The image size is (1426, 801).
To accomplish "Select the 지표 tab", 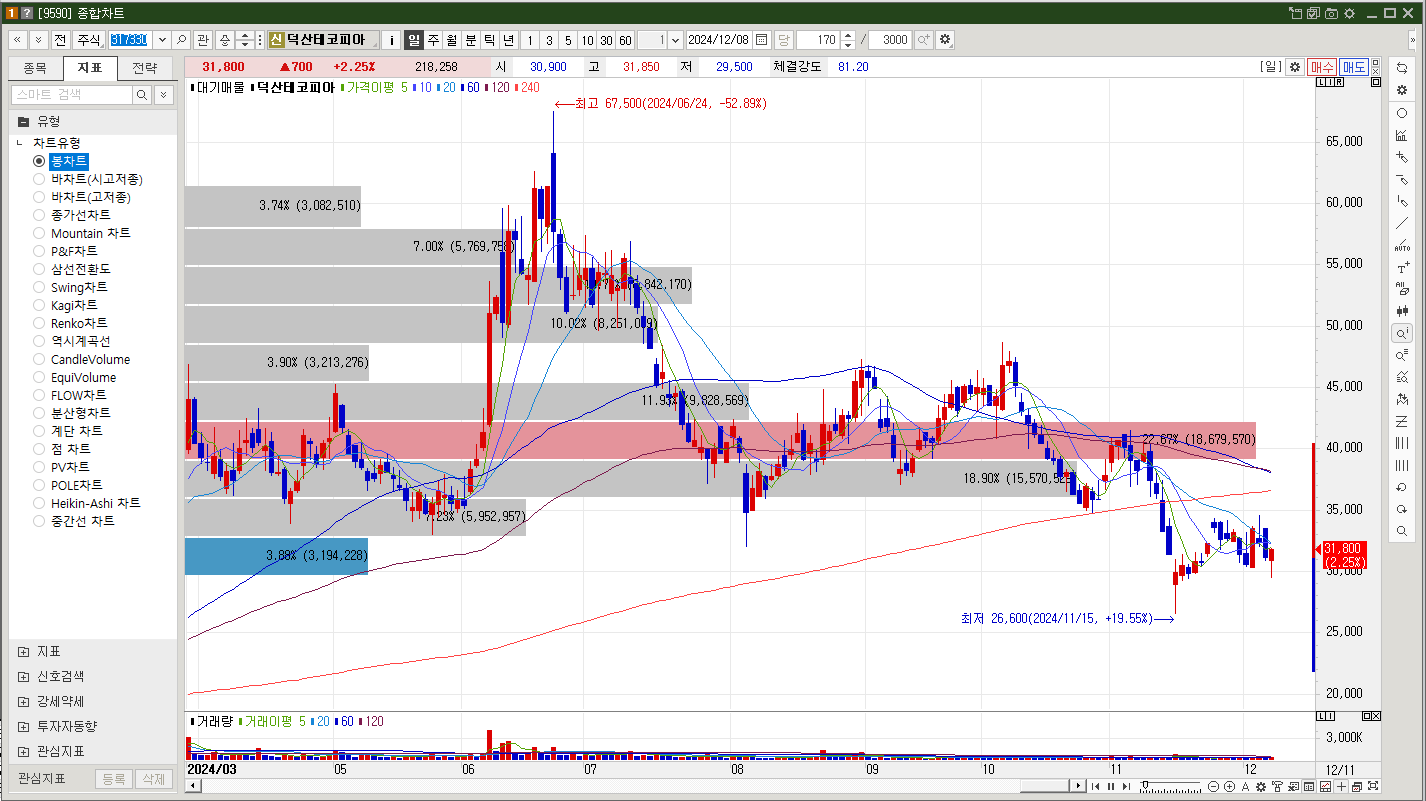I will pyautogui.click(x=90, y=69).
